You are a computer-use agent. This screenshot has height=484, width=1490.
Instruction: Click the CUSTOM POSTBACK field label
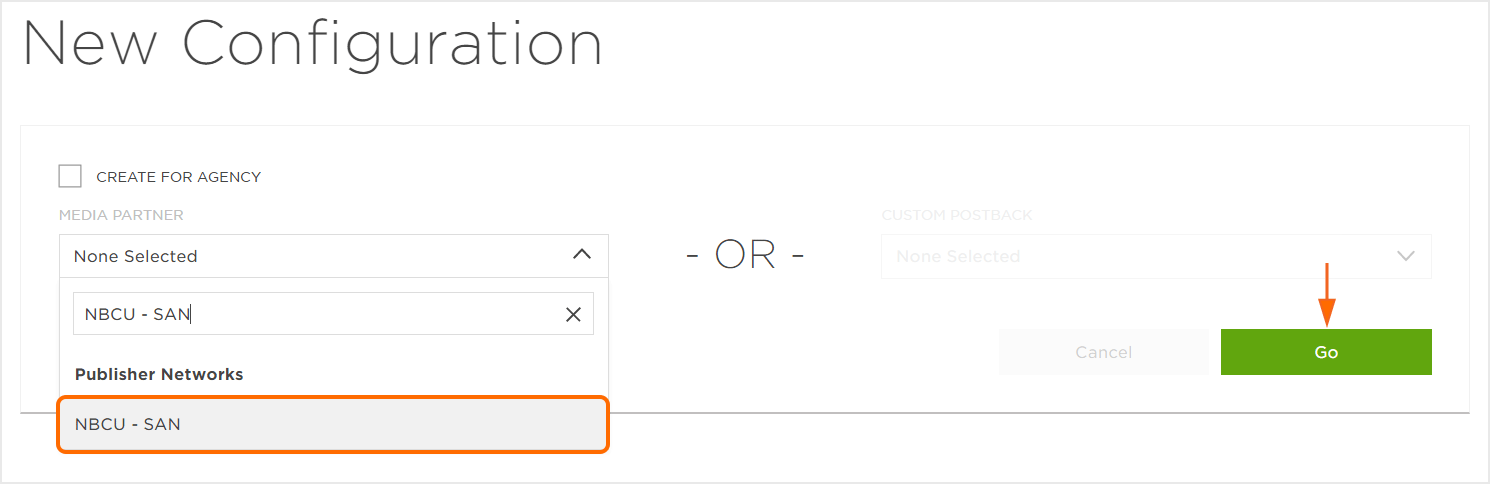click(x=957, y=215)
